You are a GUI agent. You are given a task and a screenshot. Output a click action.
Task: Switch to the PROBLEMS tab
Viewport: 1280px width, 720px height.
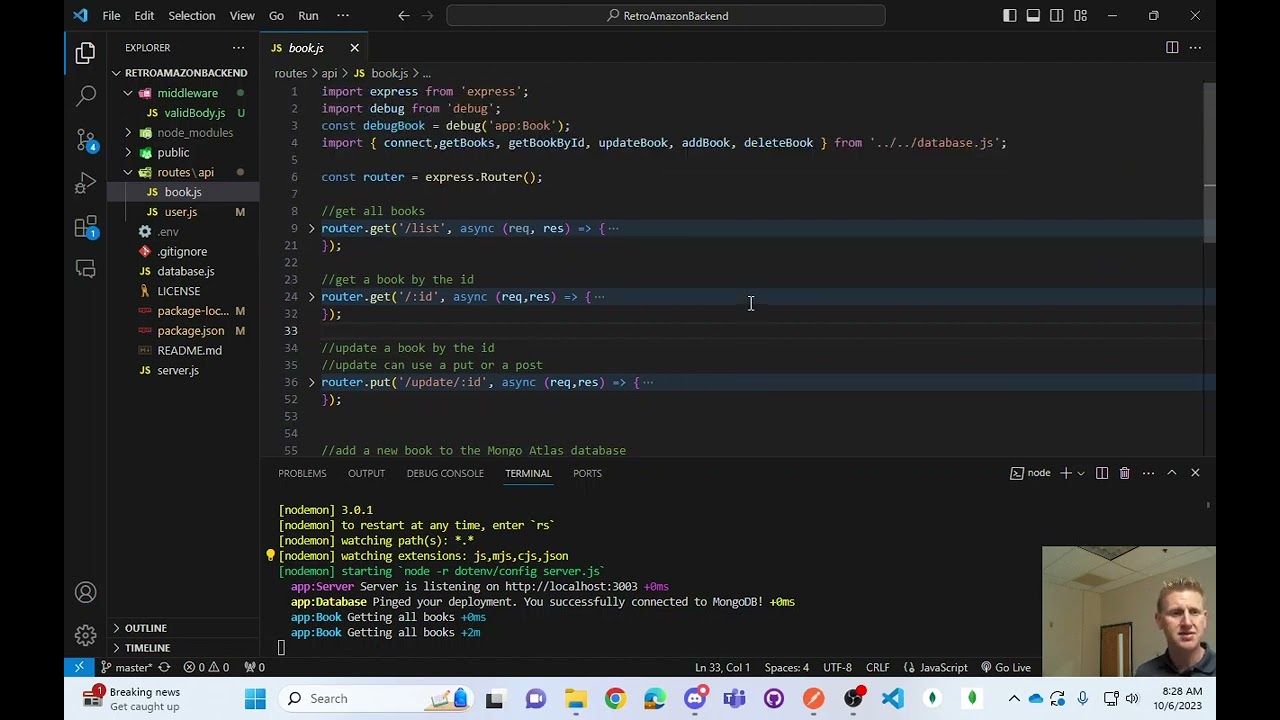click(302, 473)
